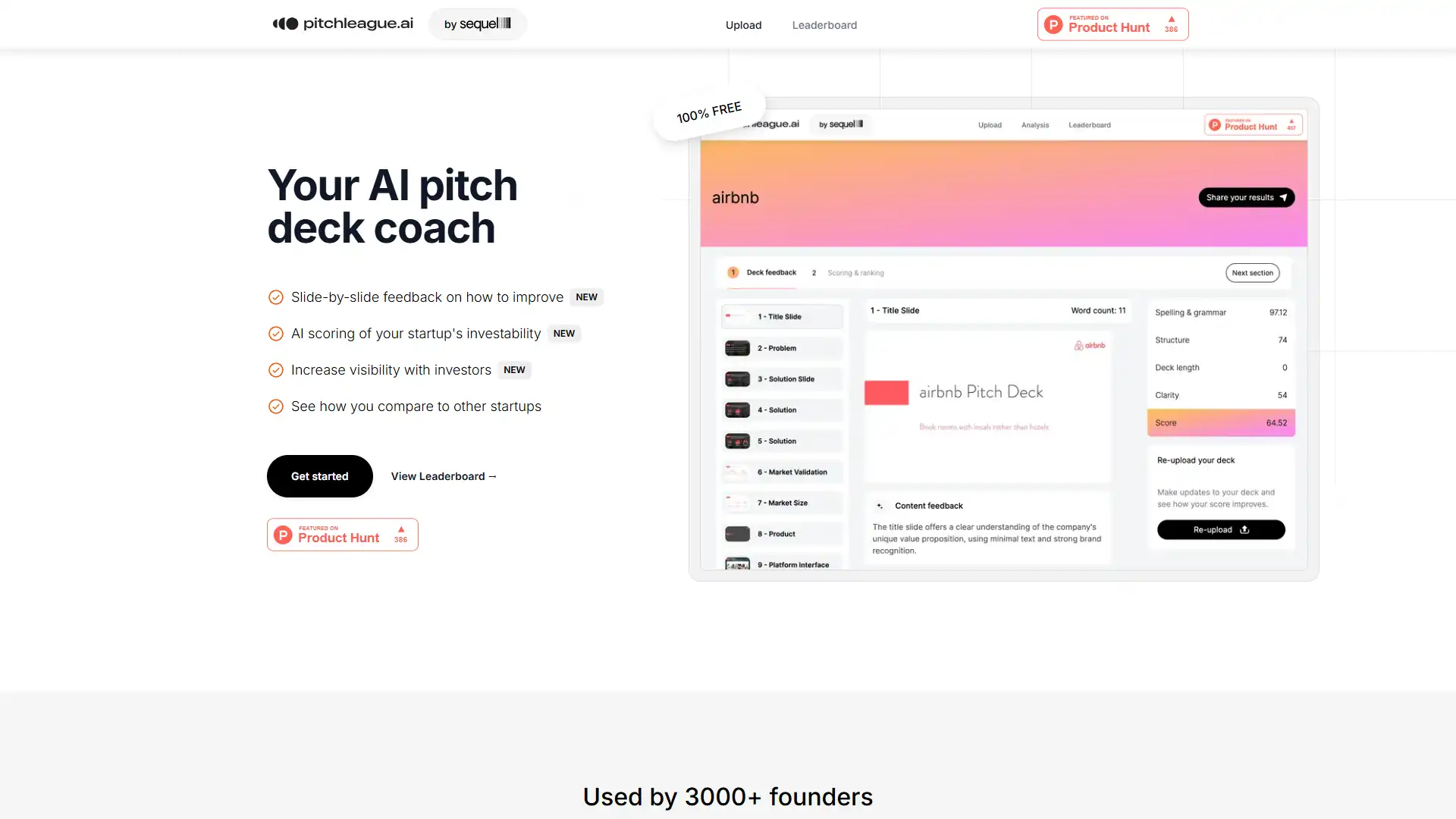This screenshot has width=1456, height=819.
Task: Select the Leaderboard navigation tab
Action: coord(824,24)
